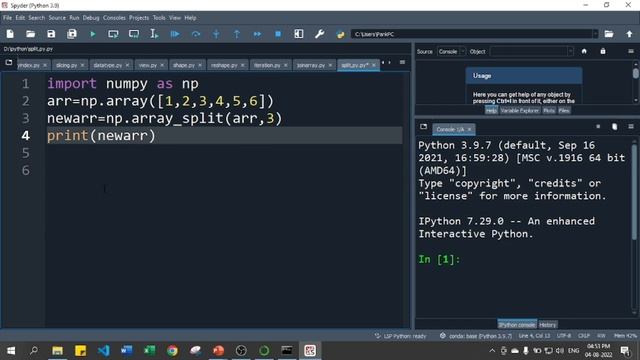Switch to Files pane tab
This screenshot has height=360, width=640.
pyautogui.click(x=564, y=111)
